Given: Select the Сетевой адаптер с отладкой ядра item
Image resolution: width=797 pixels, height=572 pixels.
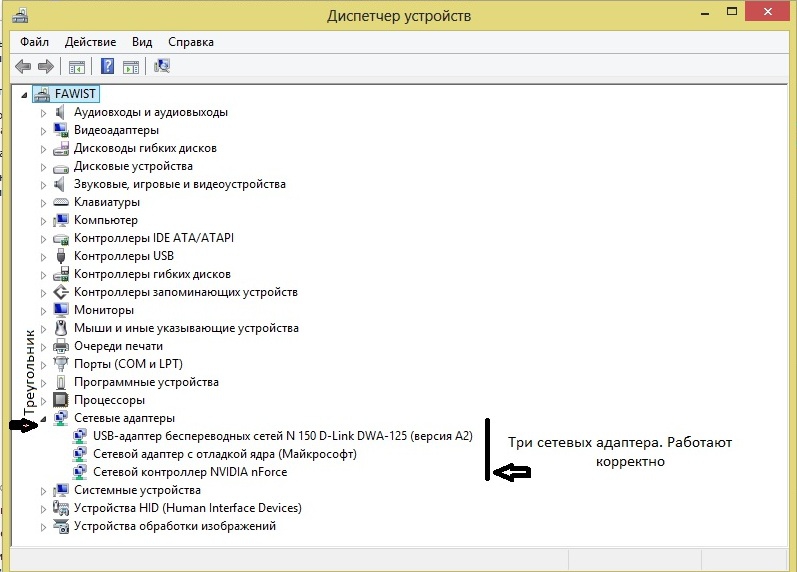Looking at the screenshot, I should coord(224,454).
